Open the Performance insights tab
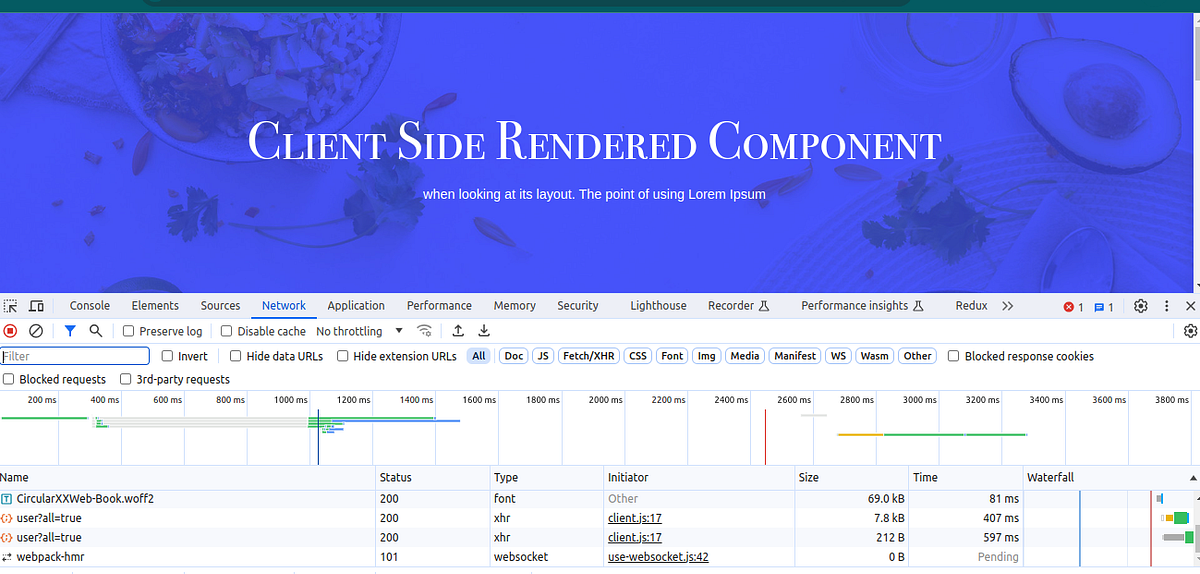 click(x=862, y=306)
